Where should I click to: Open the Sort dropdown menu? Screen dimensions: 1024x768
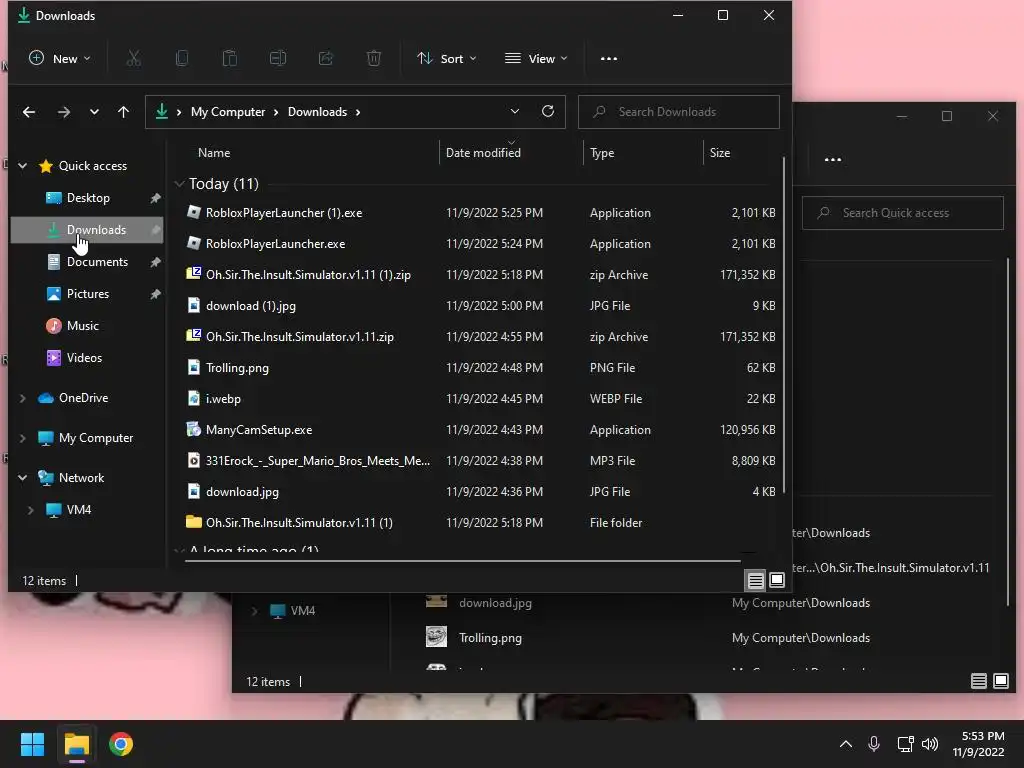click(447, 59)
